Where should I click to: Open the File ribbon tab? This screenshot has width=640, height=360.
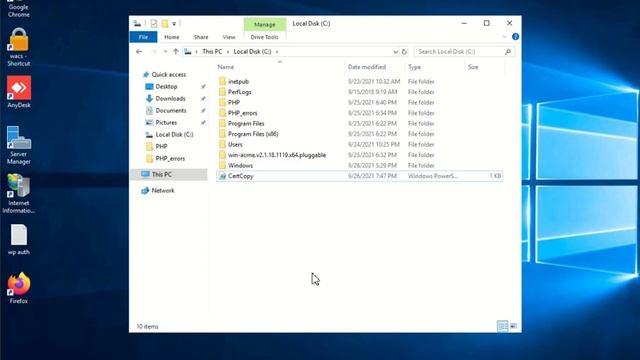[143, 37]
